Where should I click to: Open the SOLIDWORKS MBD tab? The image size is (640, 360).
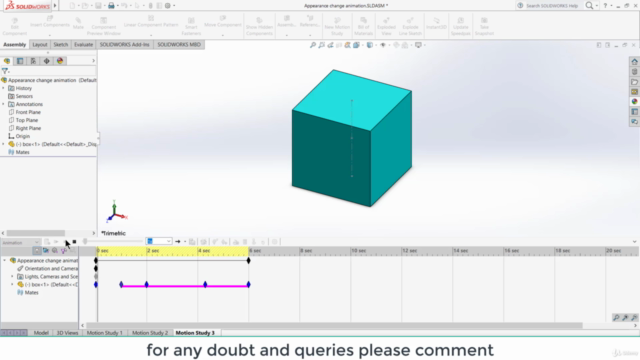[x=179, y=44]
